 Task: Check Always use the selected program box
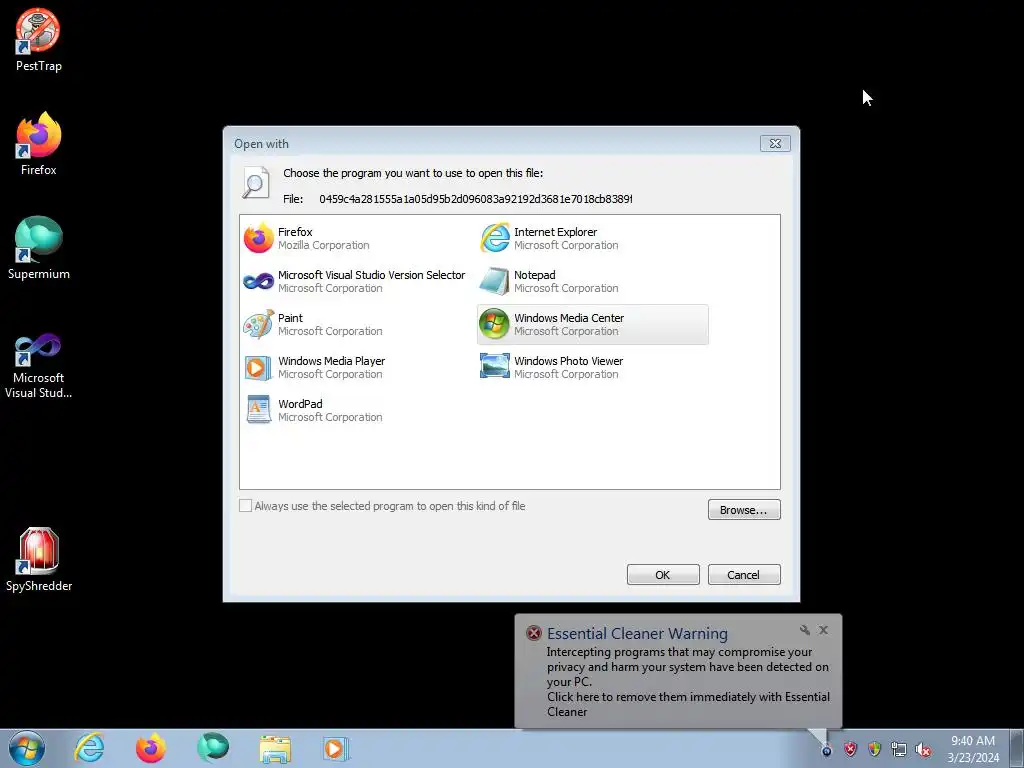click(x=246, y=505)
